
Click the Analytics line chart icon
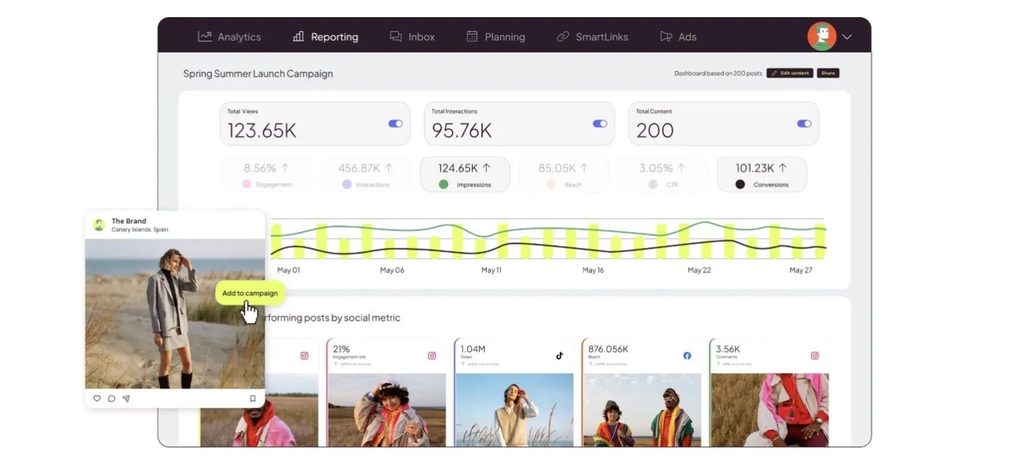coord(204,37)
